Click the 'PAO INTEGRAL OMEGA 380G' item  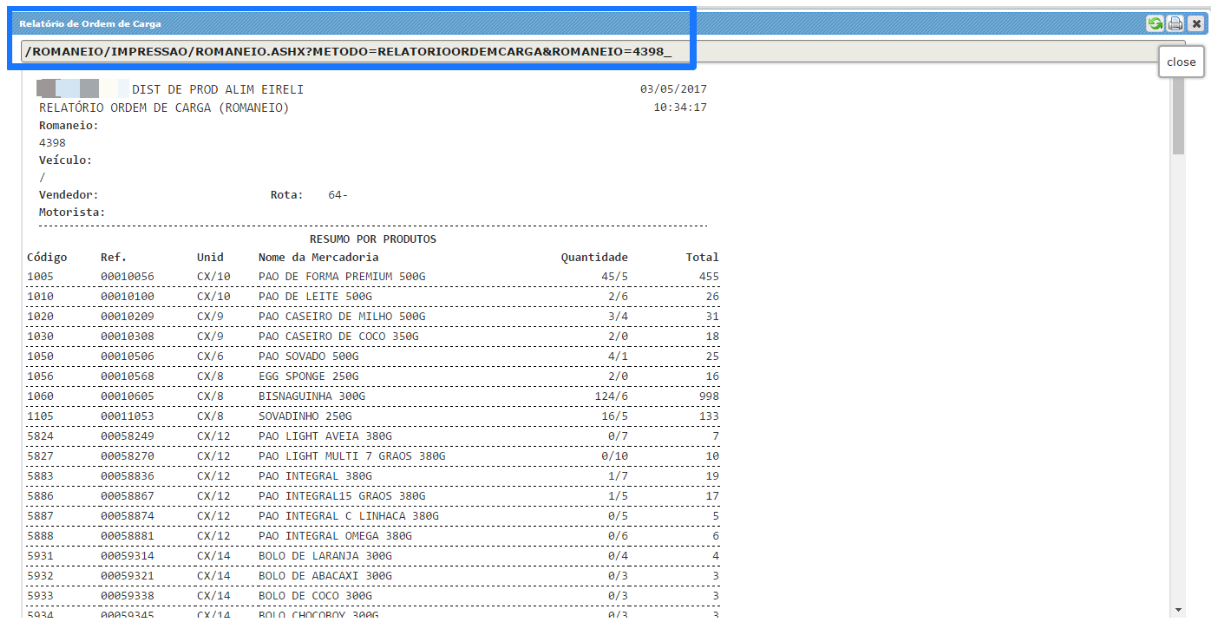(x=335, y=535)
